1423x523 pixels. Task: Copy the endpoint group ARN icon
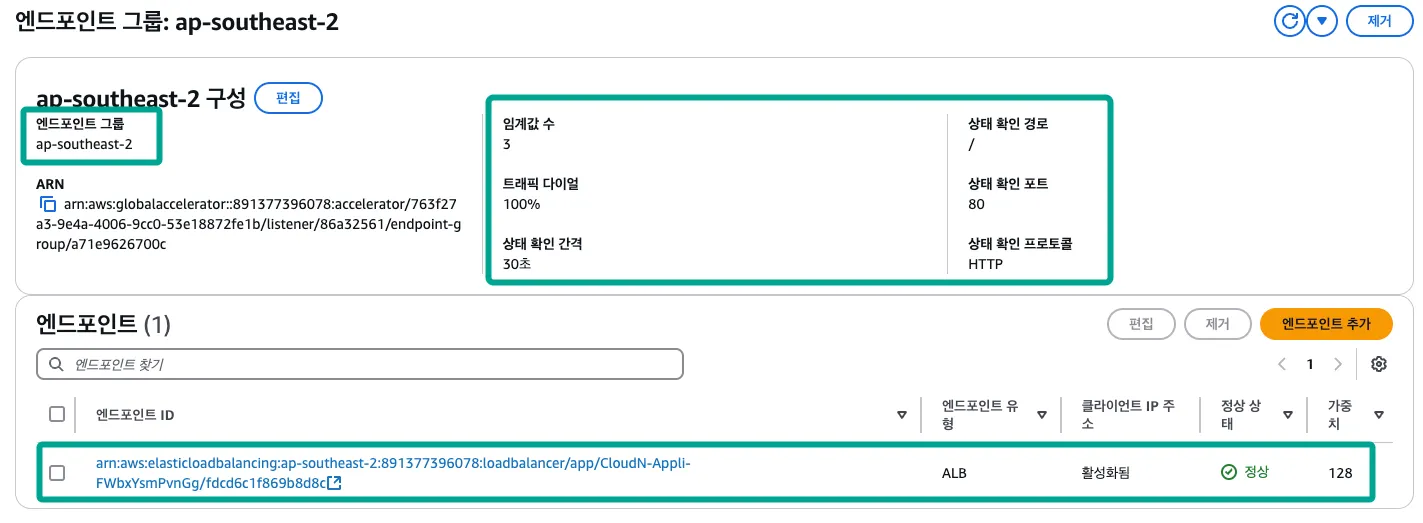pyautogui.click(x=48, y=204)
